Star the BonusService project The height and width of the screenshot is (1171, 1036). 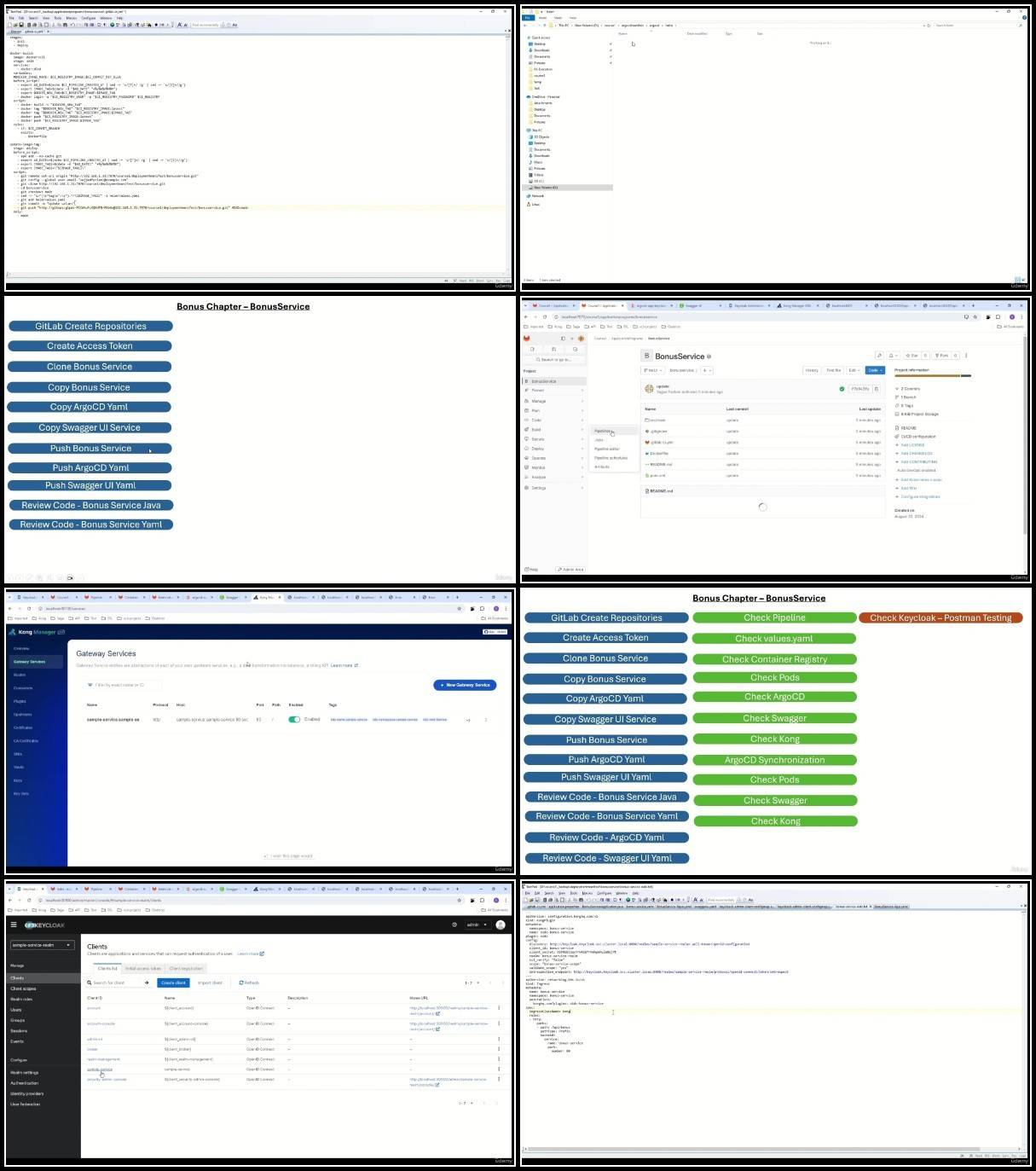[912, 356]
